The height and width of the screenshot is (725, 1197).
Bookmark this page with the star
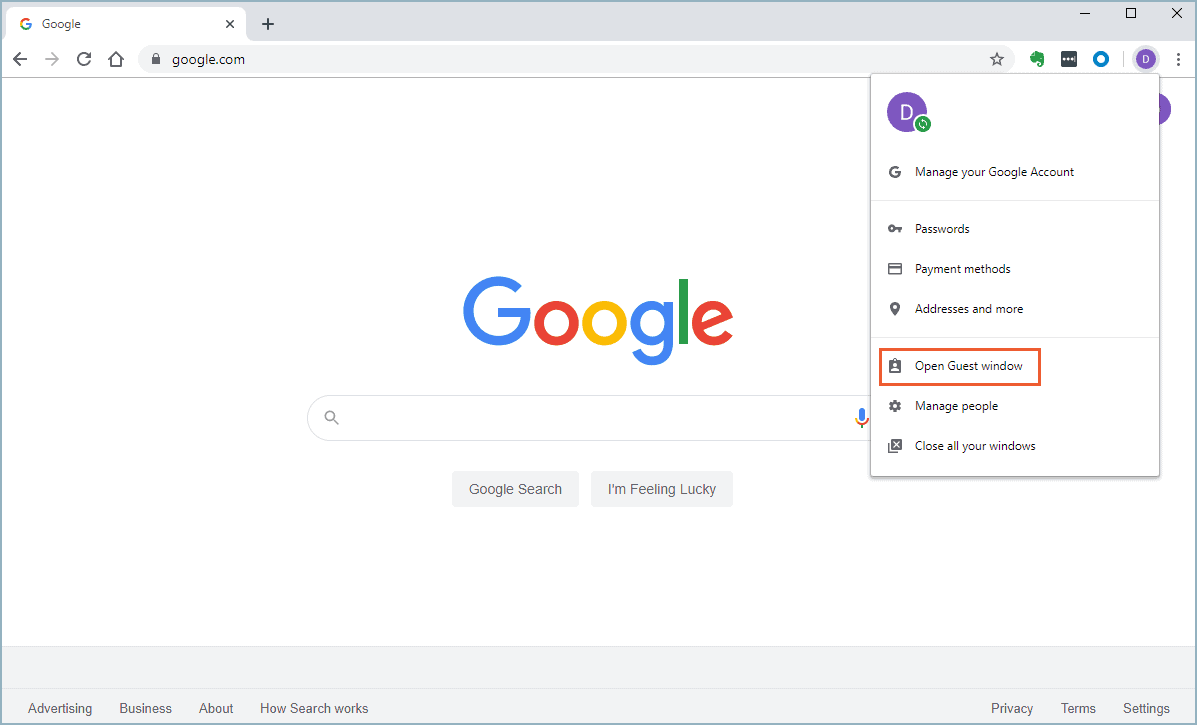(996, 60)
